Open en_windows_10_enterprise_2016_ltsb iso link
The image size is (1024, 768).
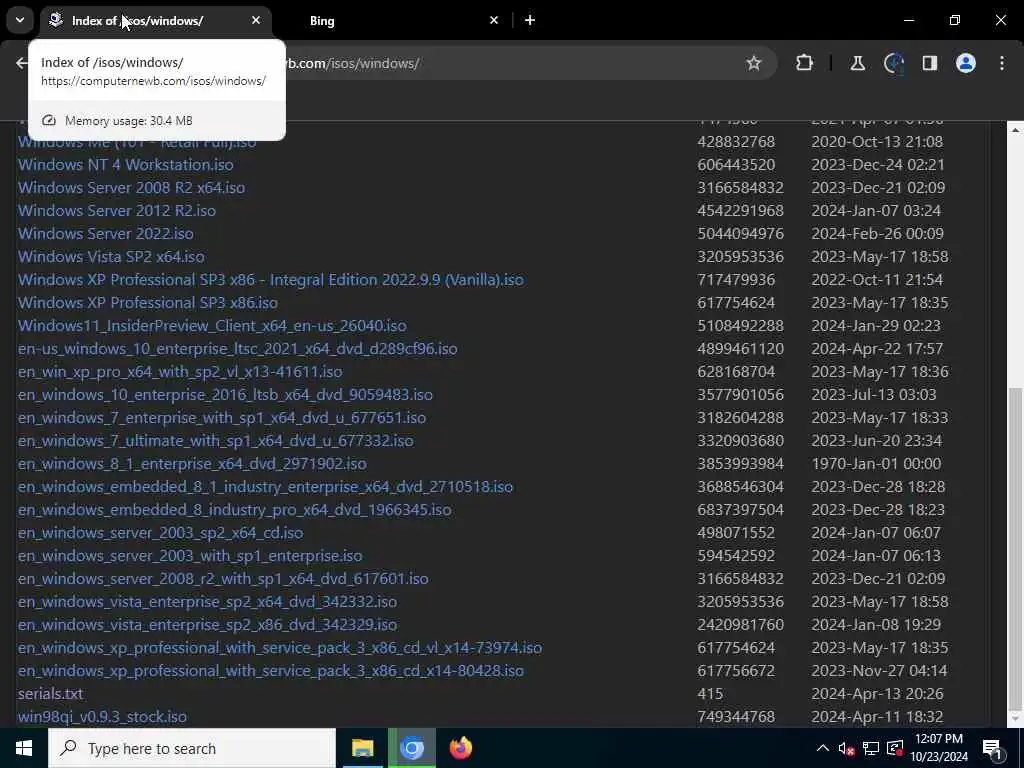pos(225,394)
